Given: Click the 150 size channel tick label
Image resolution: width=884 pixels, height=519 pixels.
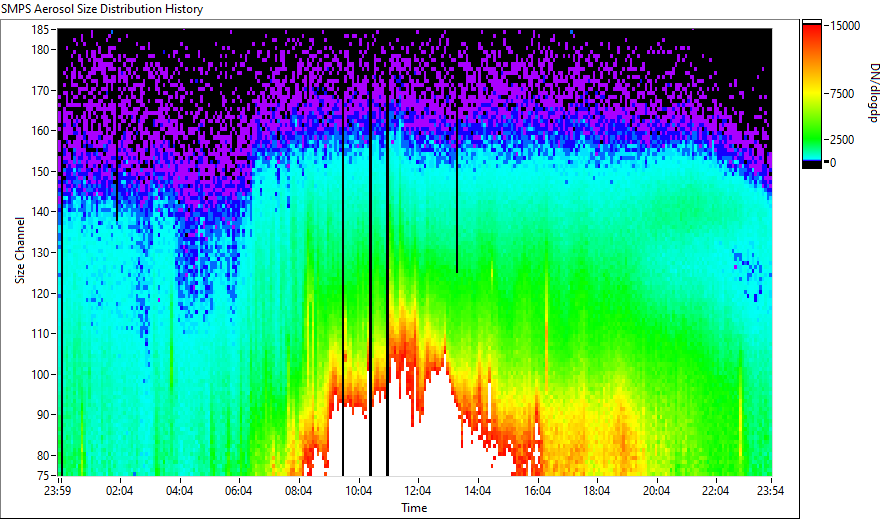Looking at the screenshot, I should (x=41, y=171).
